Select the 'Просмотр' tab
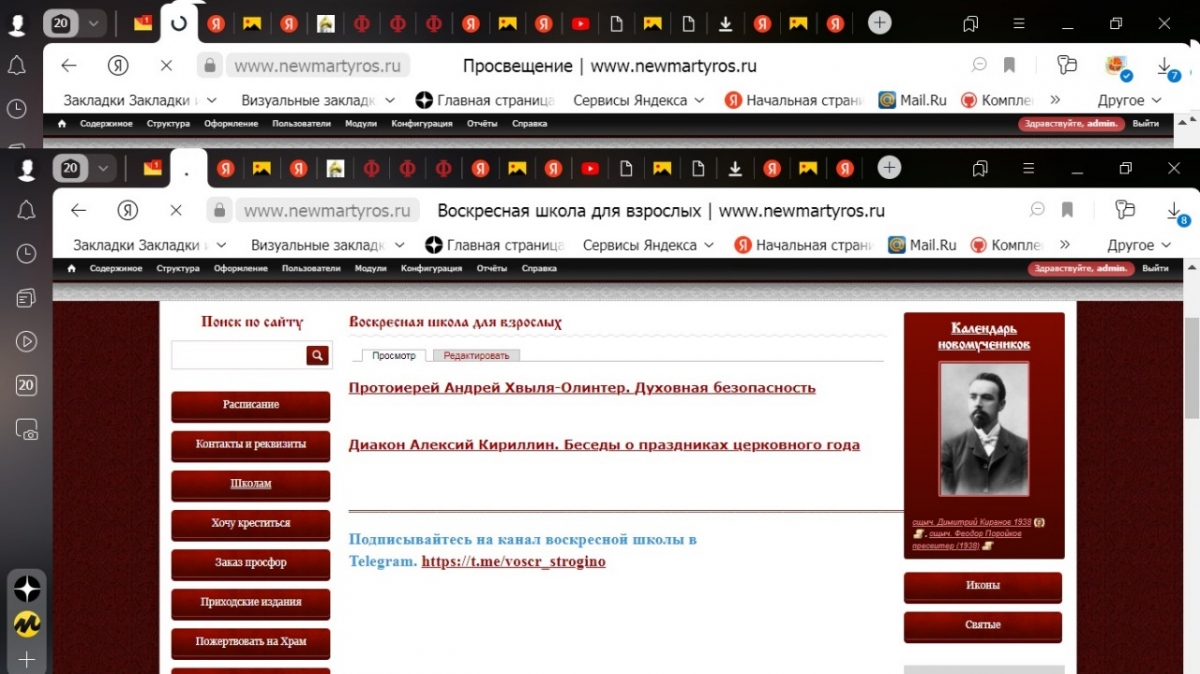This screenshot has width=1200, height=674. pyautogui.click(x=393, y=355)
